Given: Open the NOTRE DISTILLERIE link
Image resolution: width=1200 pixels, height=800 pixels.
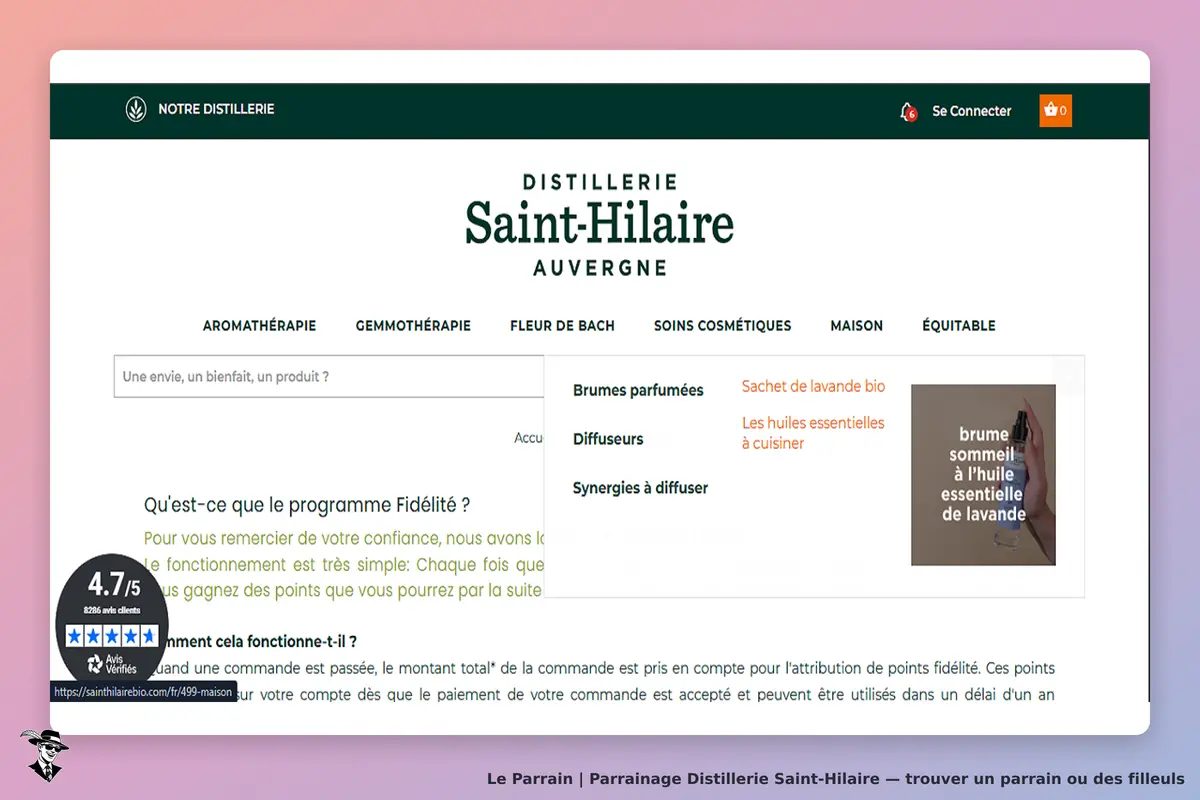Looking at the screenshot, I should coord(216,109).
